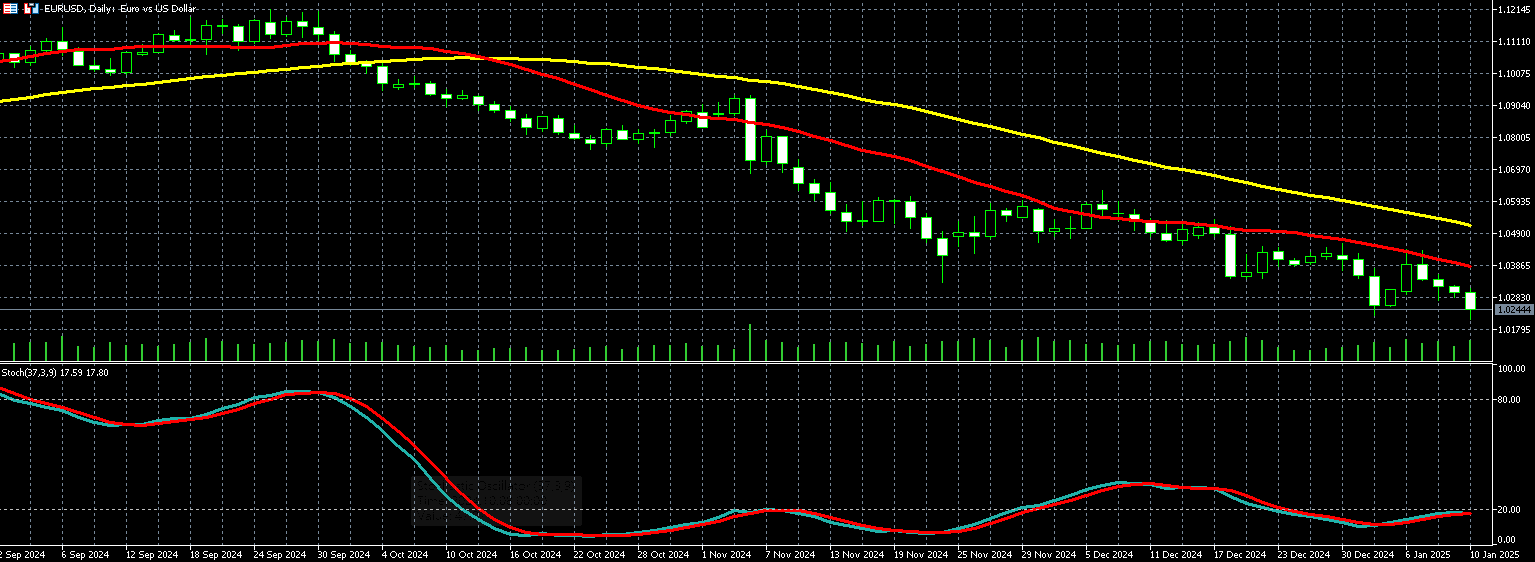Click the 12 Sep 2024 date label
The height and width of the screenshot is (562, 1535).
[x=151, y=554]
